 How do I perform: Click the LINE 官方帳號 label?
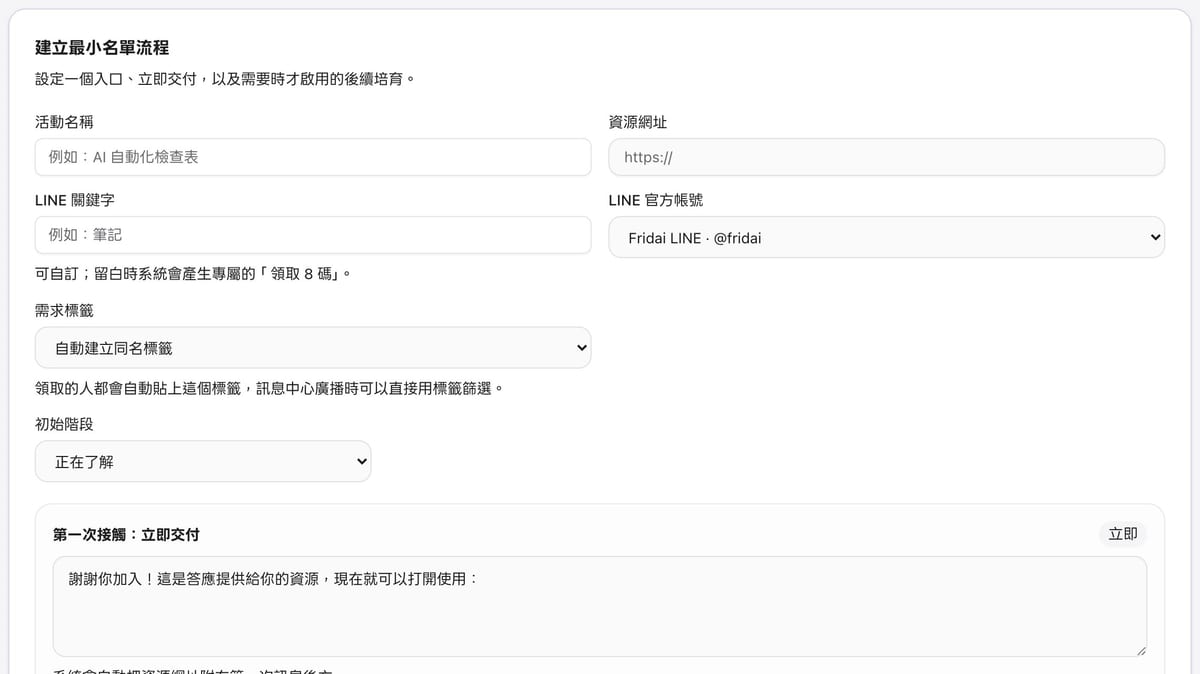pos(656,200)
